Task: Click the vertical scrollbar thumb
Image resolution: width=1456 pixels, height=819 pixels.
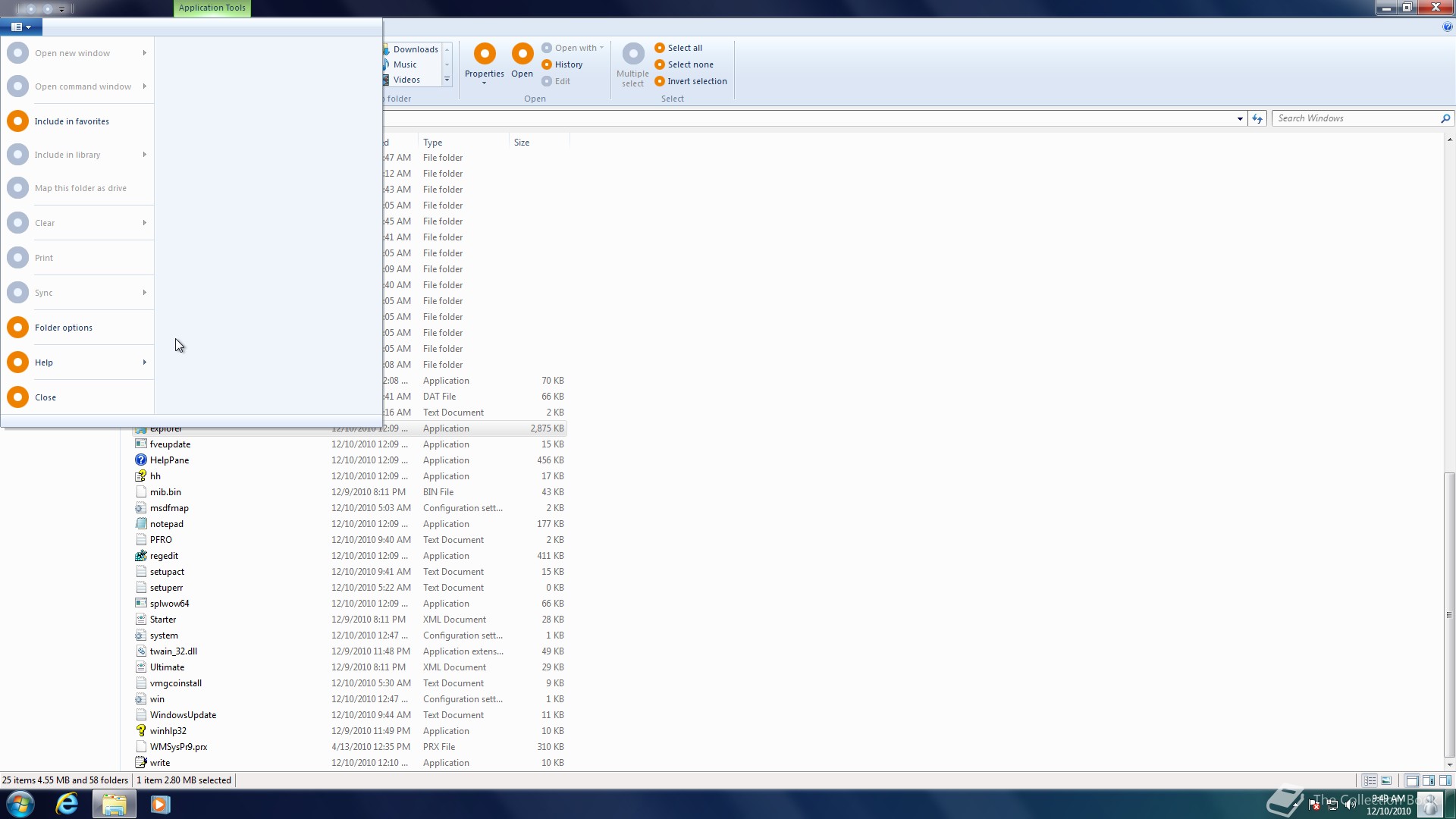Action: (1449, 614)
